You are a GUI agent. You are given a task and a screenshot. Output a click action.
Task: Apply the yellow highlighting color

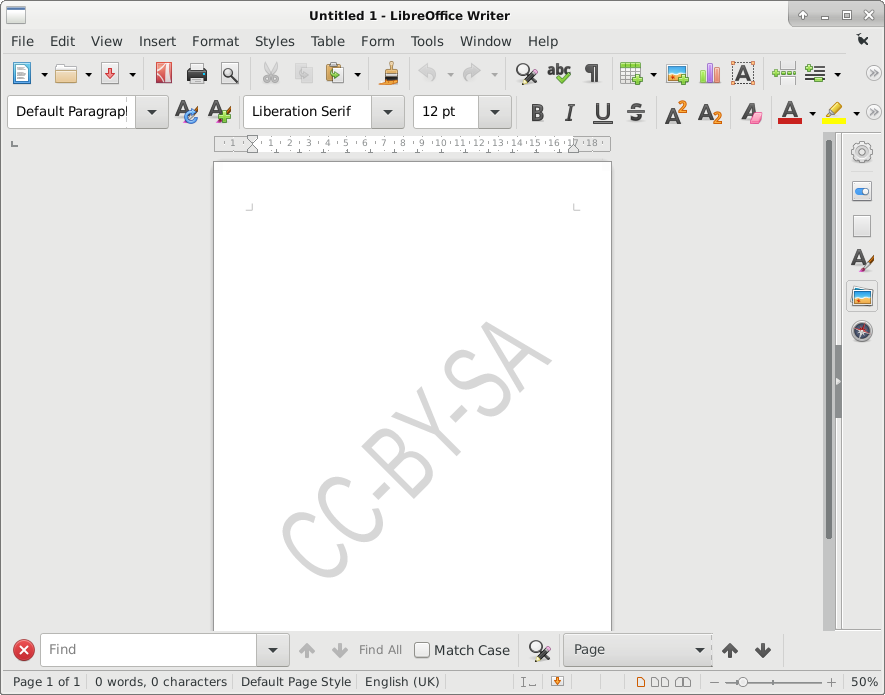pyautogui.click(x=834, y=112)
